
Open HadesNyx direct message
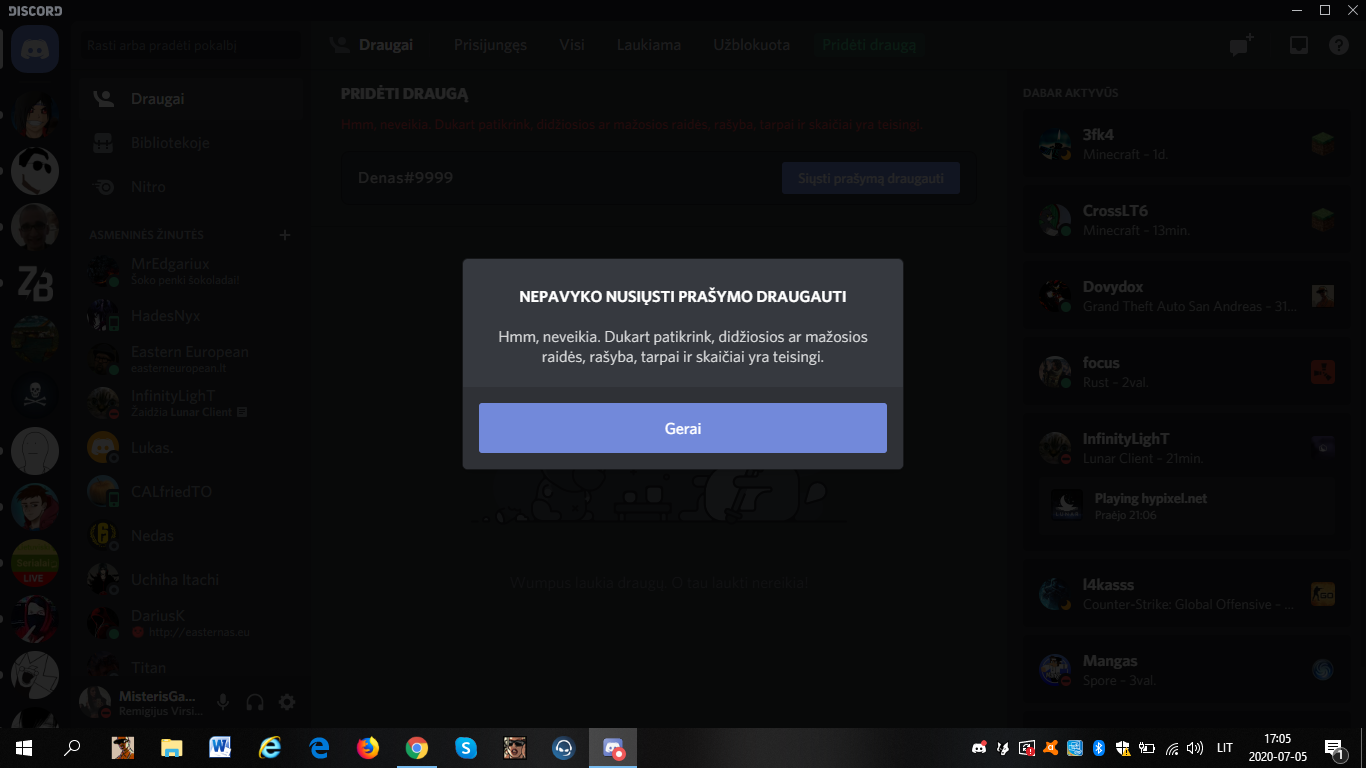point(191,315)
